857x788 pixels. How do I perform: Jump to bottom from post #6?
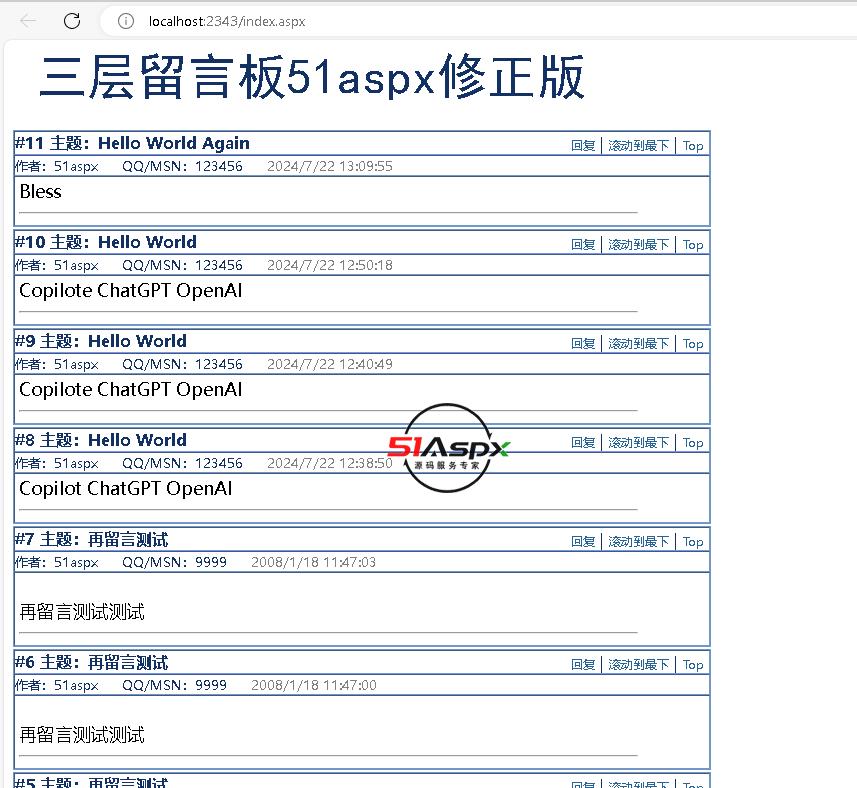(638, 664)
